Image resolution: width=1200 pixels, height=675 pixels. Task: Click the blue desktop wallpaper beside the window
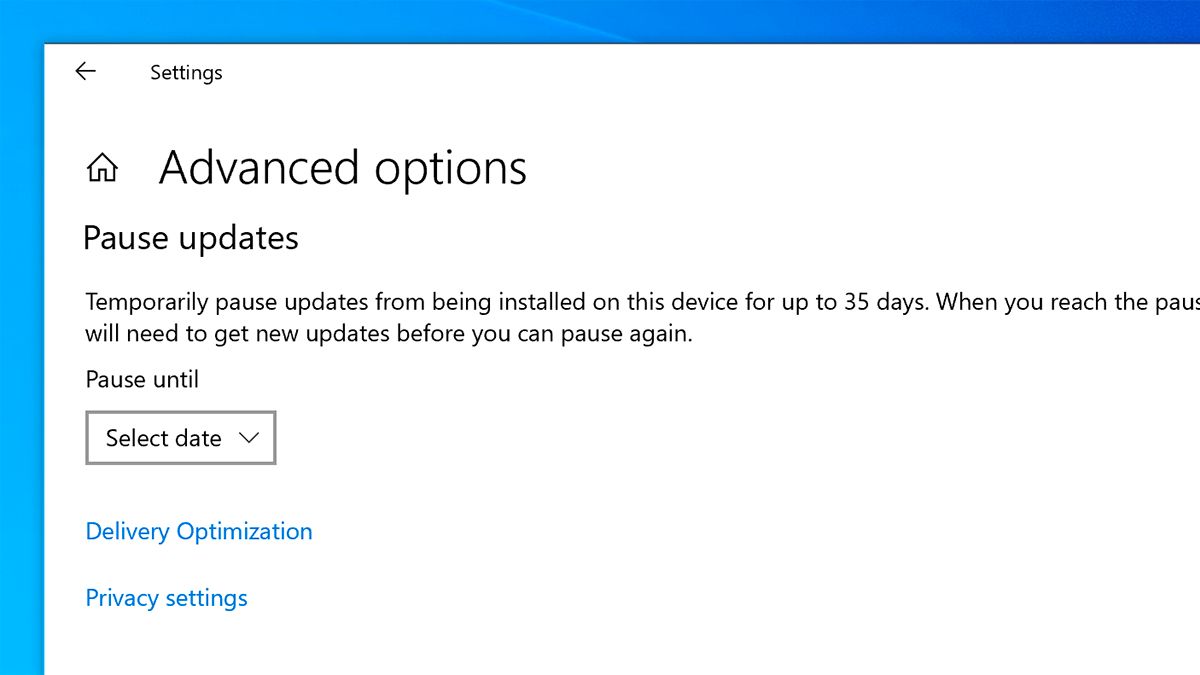tap(21, 360)
